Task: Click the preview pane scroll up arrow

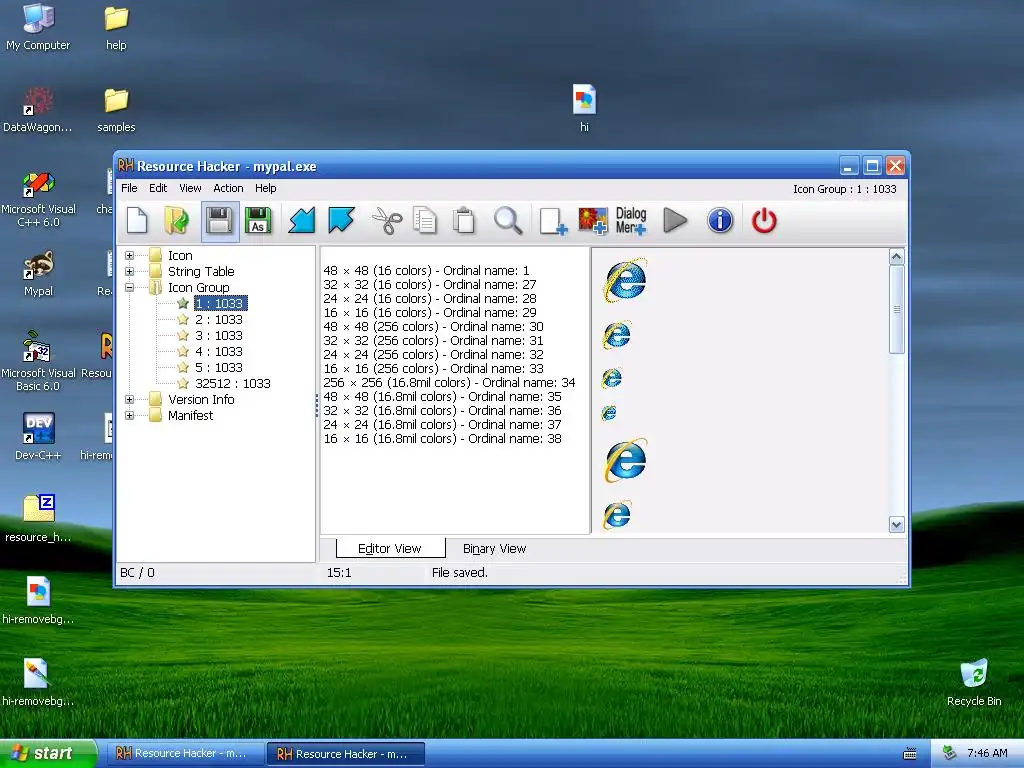Action: [x=897, y=257]
